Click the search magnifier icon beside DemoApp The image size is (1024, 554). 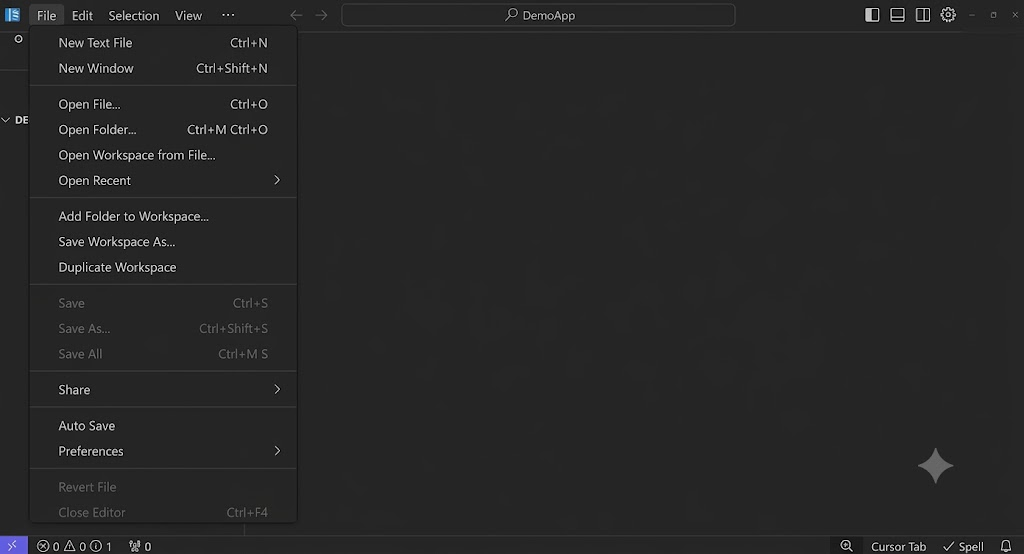511,14
